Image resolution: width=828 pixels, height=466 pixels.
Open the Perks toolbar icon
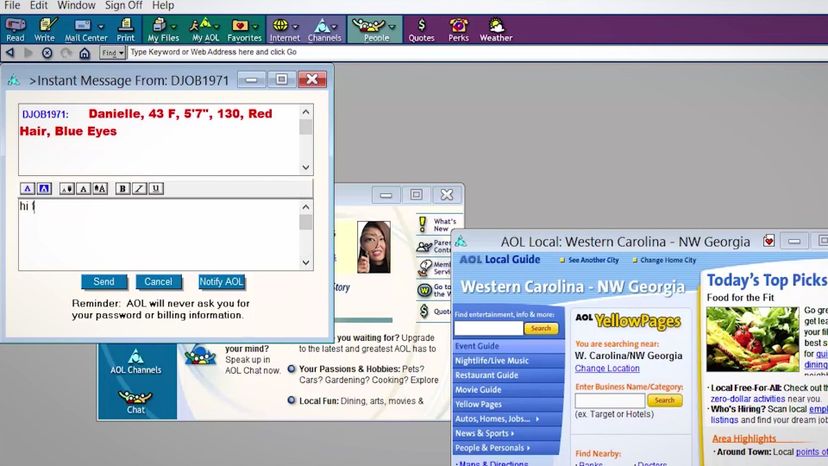tap(458, 30)
